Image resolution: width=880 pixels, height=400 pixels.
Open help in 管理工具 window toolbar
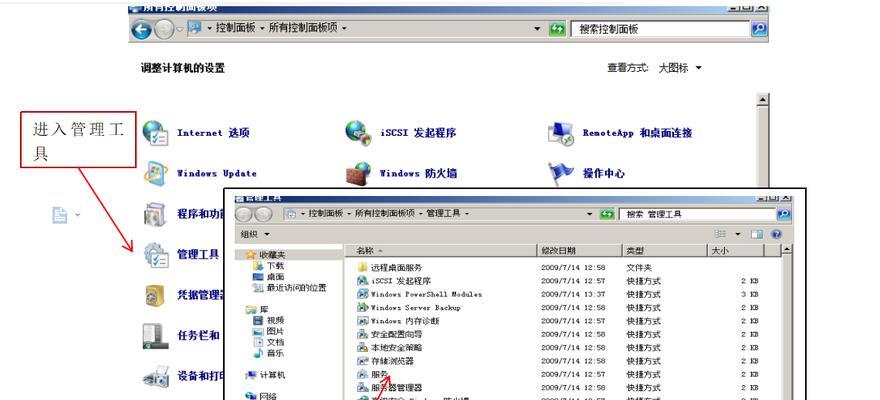pyautogui.click(x=776, y=234)
